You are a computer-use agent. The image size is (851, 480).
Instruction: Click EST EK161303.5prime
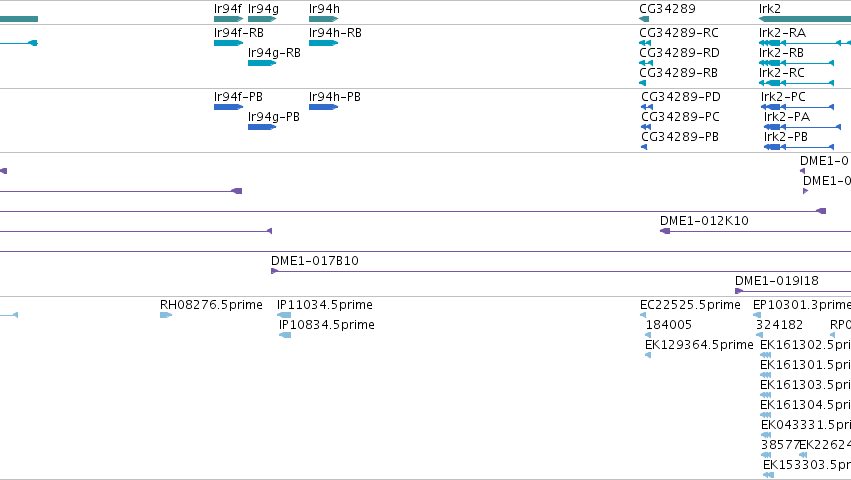pyautogui.click(x=766, y=395)
